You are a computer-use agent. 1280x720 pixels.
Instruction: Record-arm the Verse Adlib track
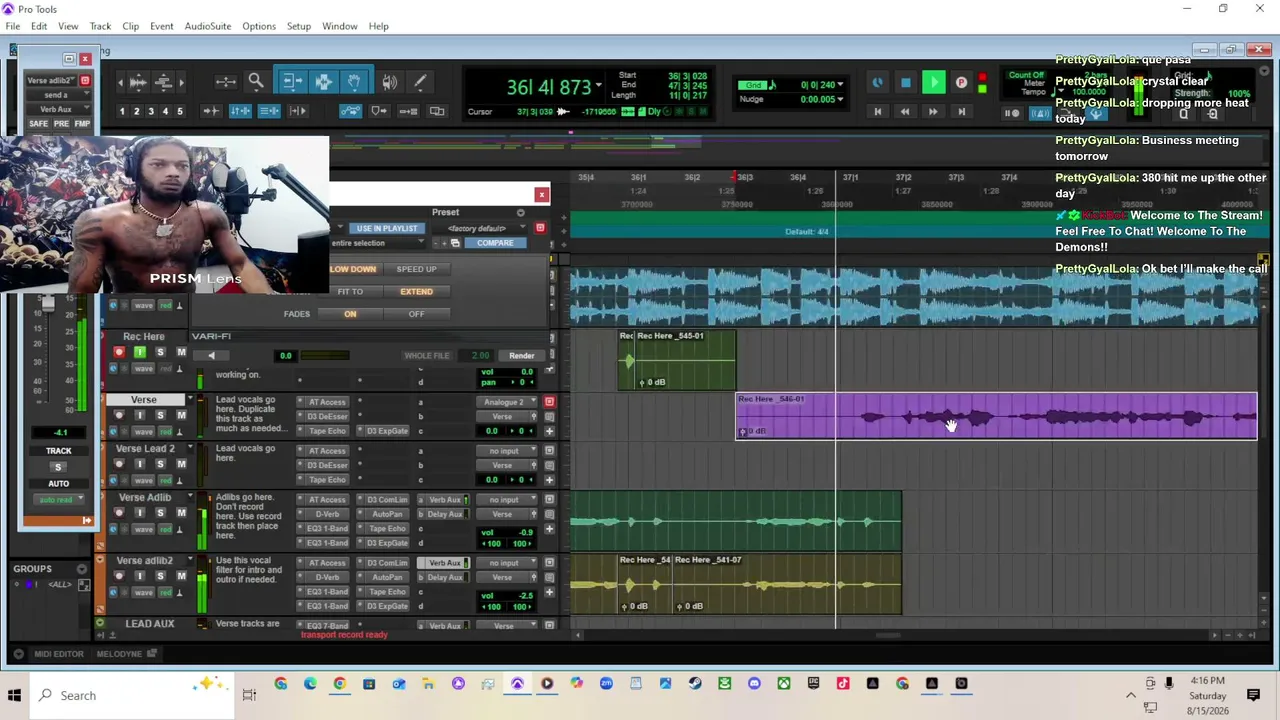click(119, 513)
